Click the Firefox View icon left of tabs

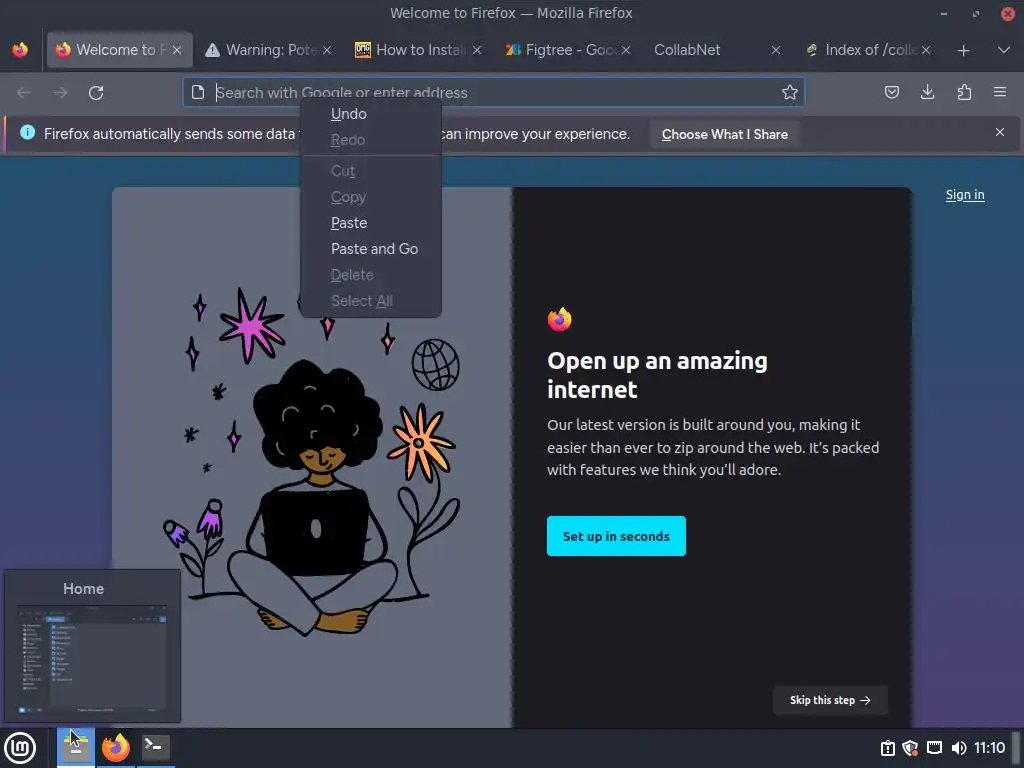pyautogui.click(x=20, y=50)
